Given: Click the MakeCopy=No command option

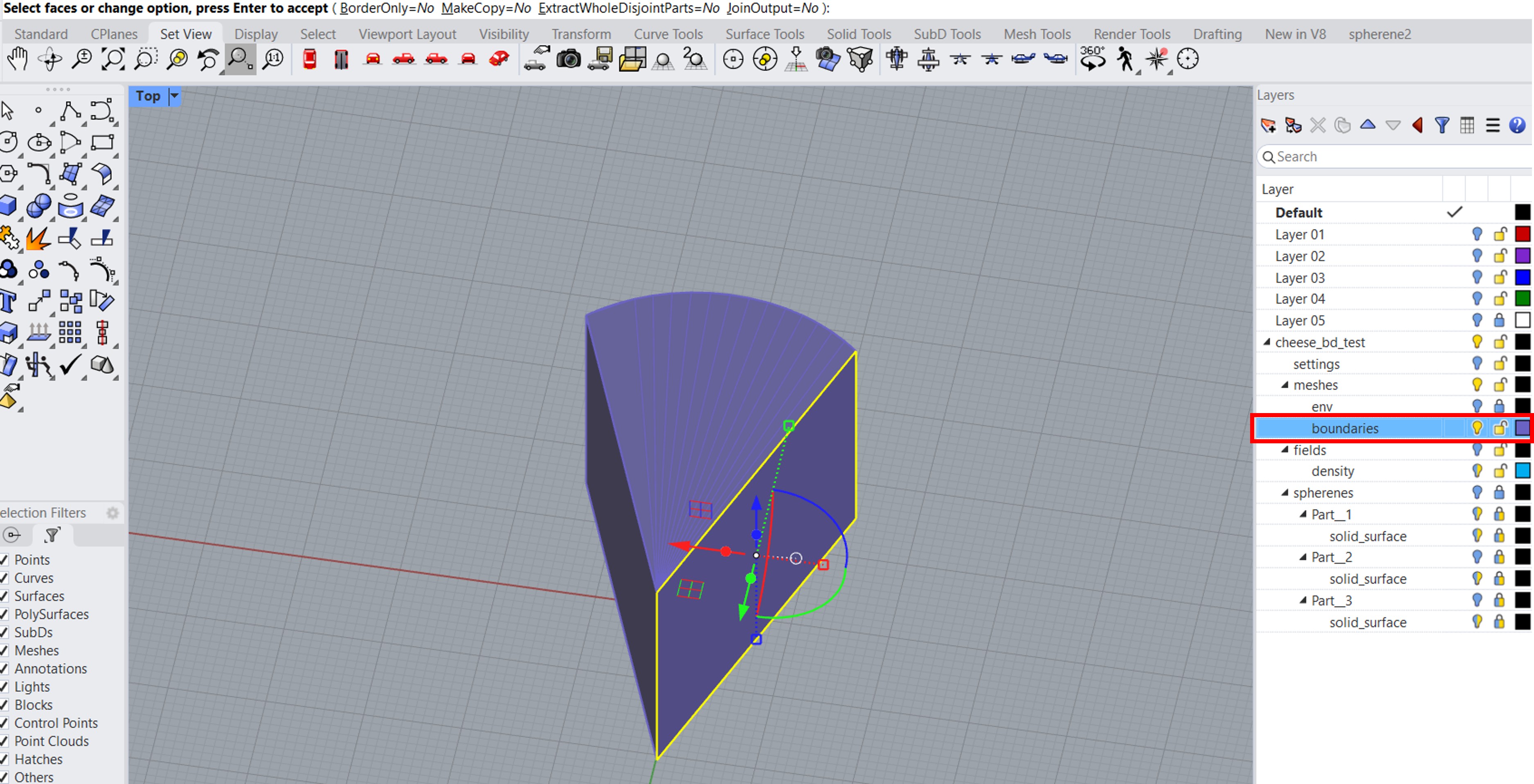Looking at the screenshot, I should [x=486, y=8].
